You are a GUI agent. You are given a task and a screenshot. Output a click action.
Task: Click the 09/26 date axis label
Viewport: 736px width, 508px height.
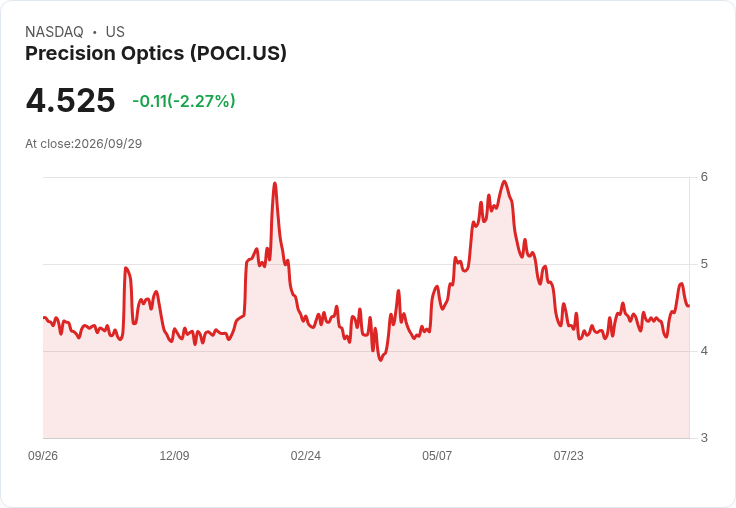coord(43,455)
